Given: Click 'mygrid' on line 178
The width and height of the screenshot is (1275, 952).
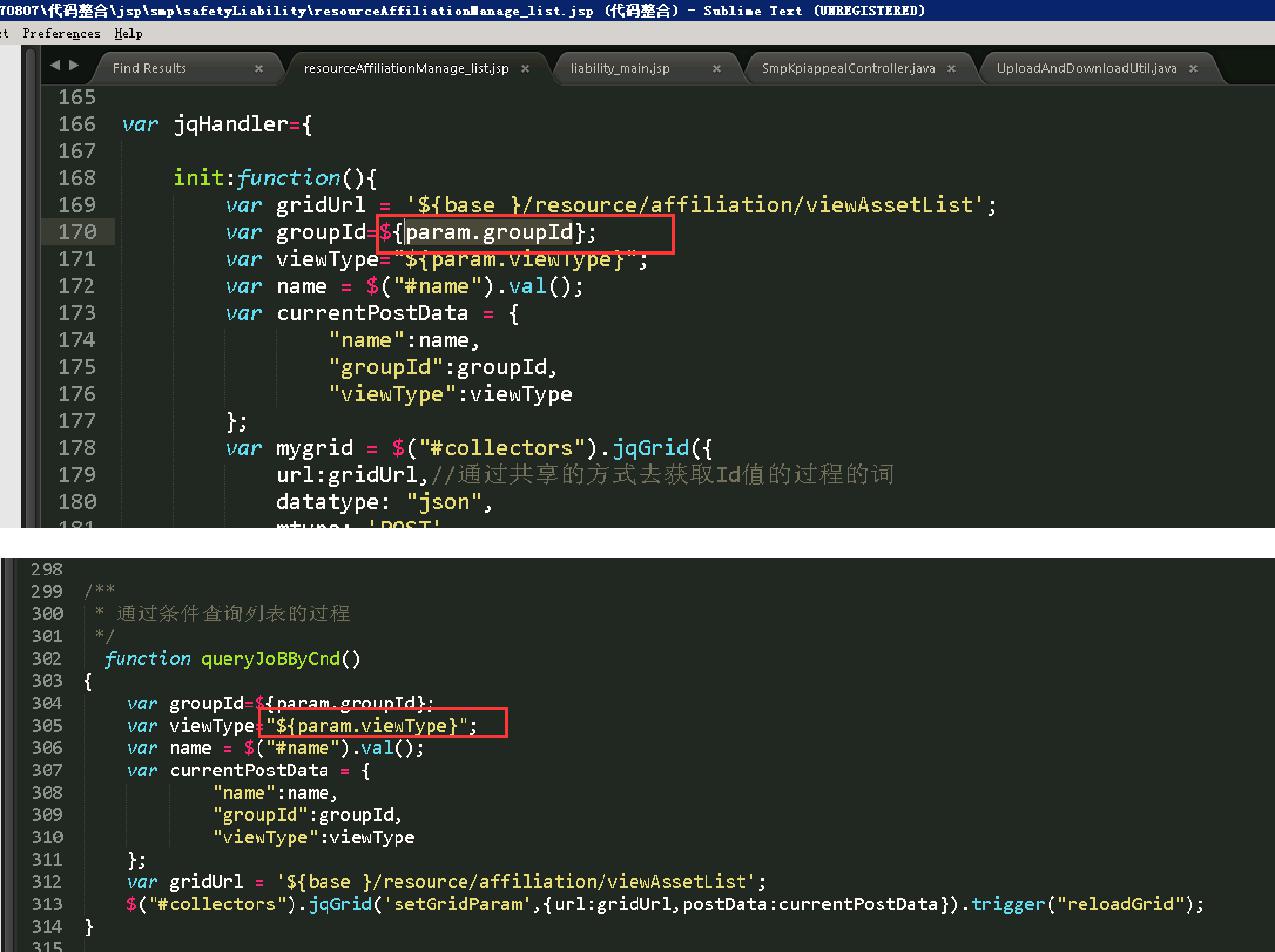Looking at the screenshot, I should point(315,448).
